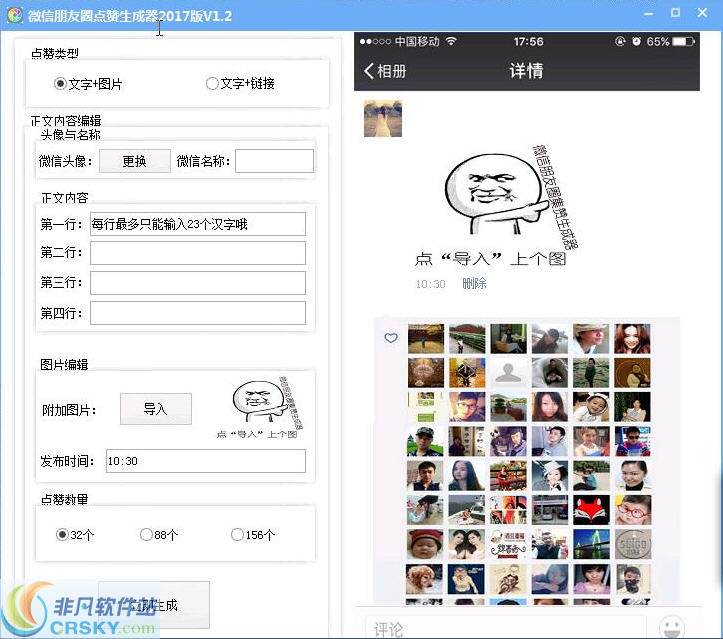Click the red fox avatar in likes grid

coord(591,510)
